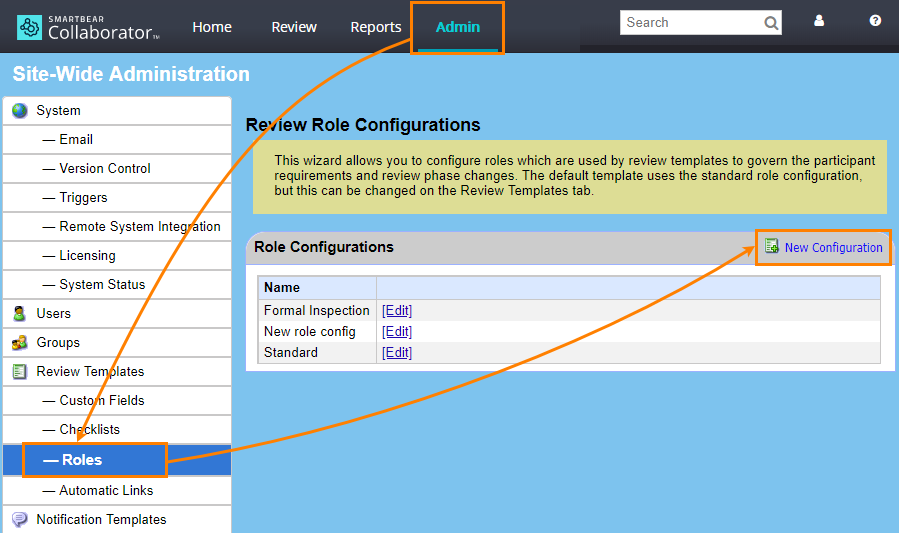Open Remote System Integration settings
Image resolution: width=899 pixels, height=533 pixels.
(x=139, y=226)
